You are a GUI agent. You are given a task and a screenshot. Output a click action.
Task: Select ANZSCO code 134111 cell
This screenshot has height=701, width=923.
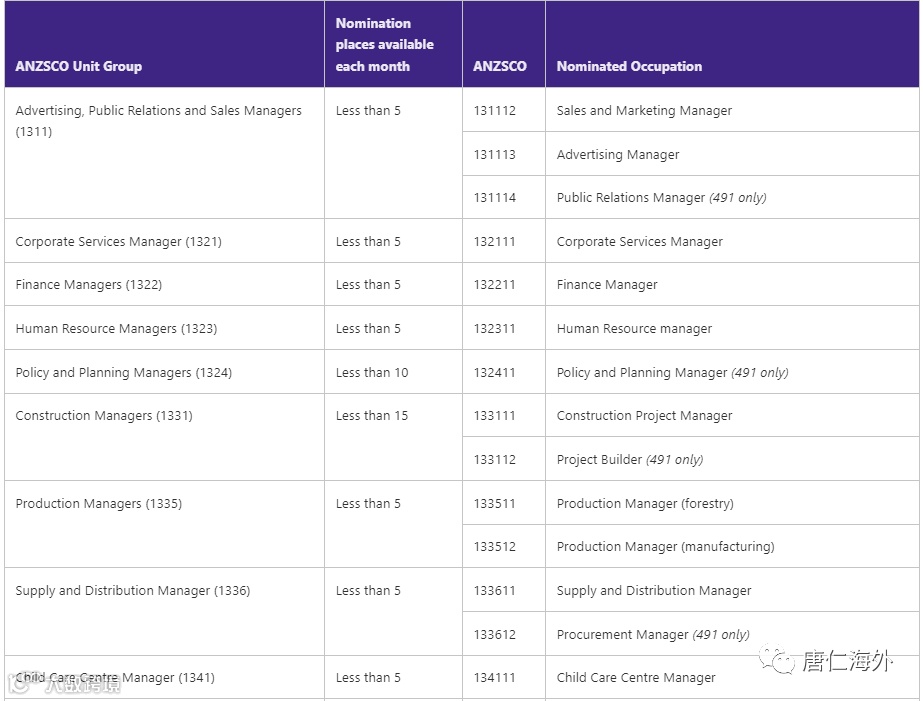coord(495,678)
